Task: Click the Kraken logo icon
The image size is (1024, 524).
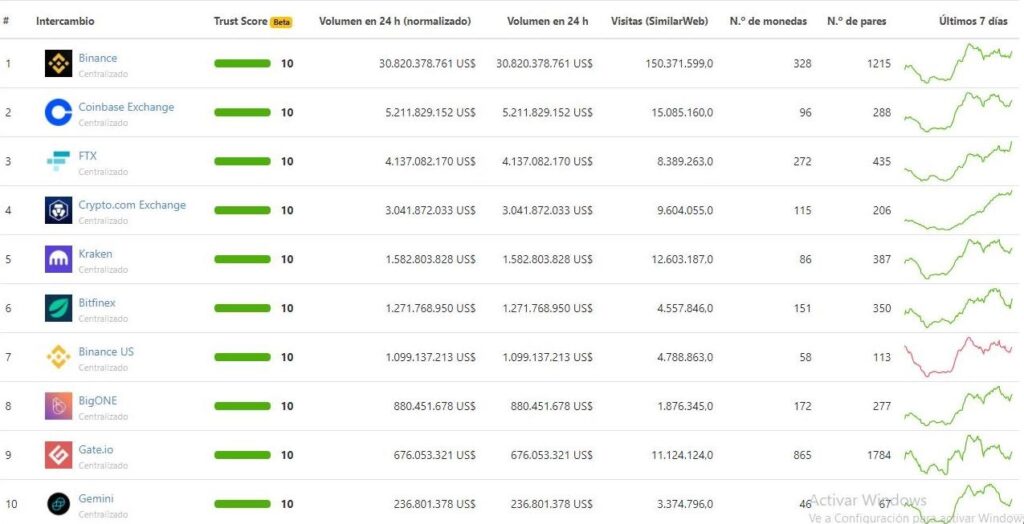Action: tap(58, 259)
